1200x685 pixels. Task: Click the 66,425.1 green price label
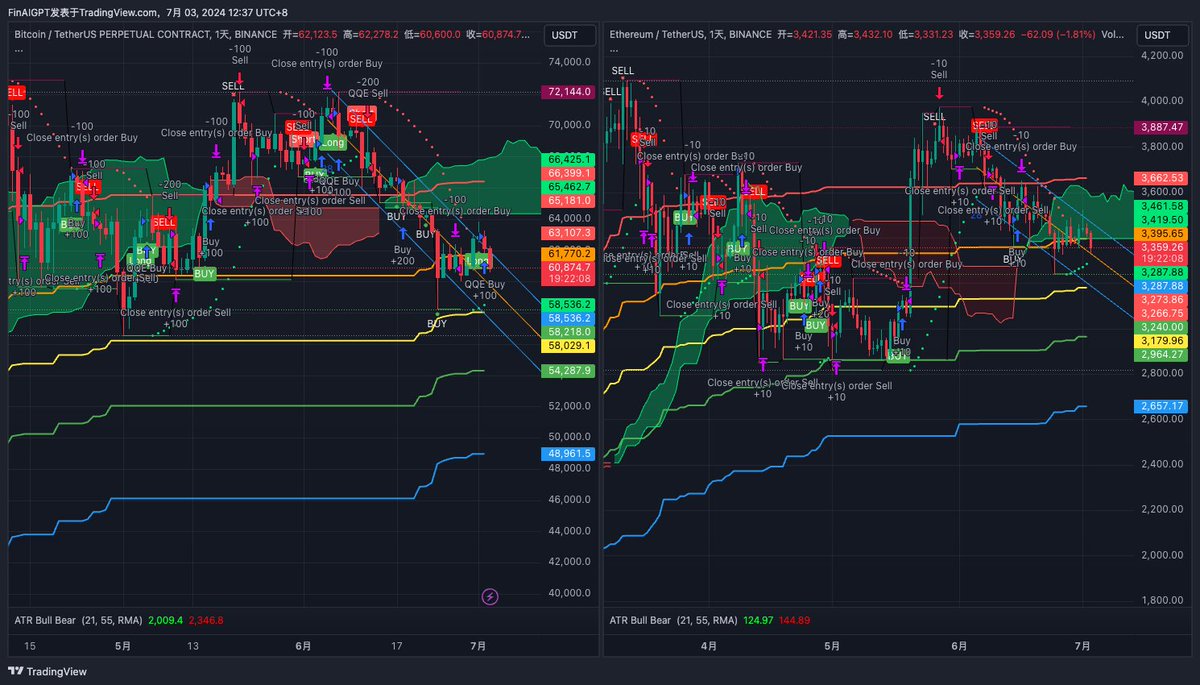tap(568, 159)
